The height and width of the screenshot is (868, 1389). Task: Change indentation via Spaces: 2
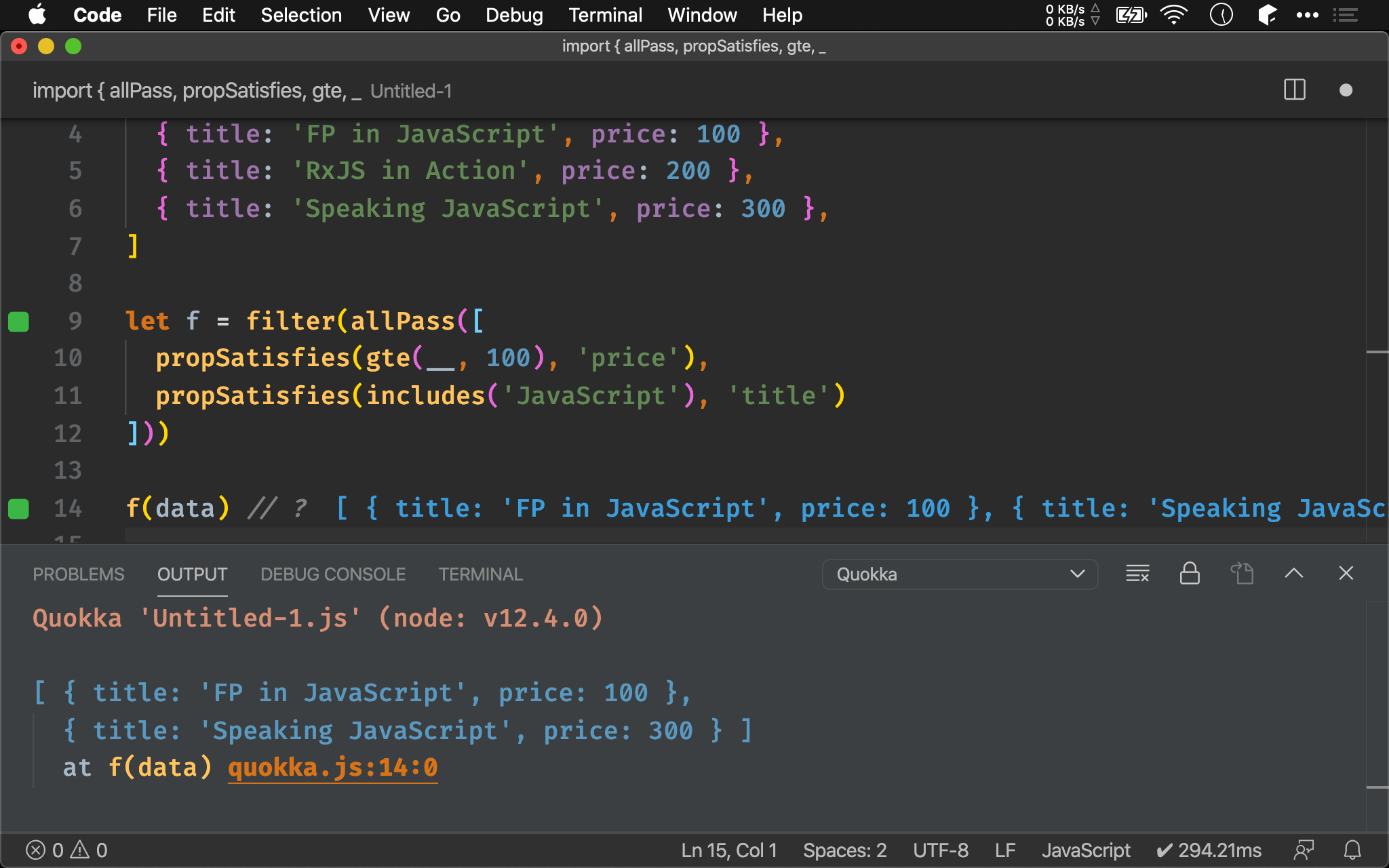click(x=845, y=850)
